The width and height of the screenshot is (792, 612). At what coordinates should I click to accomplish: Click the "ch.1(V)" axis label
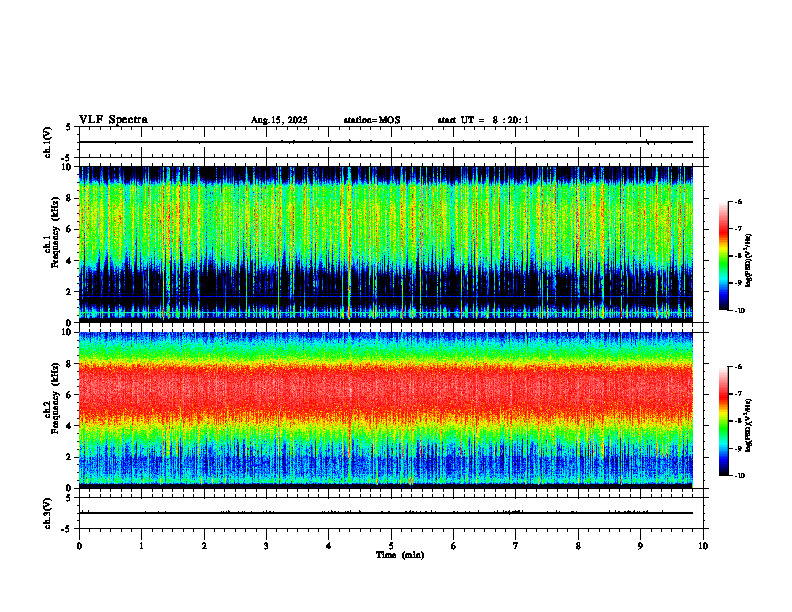pyautogui.click(x=48, y=142)
